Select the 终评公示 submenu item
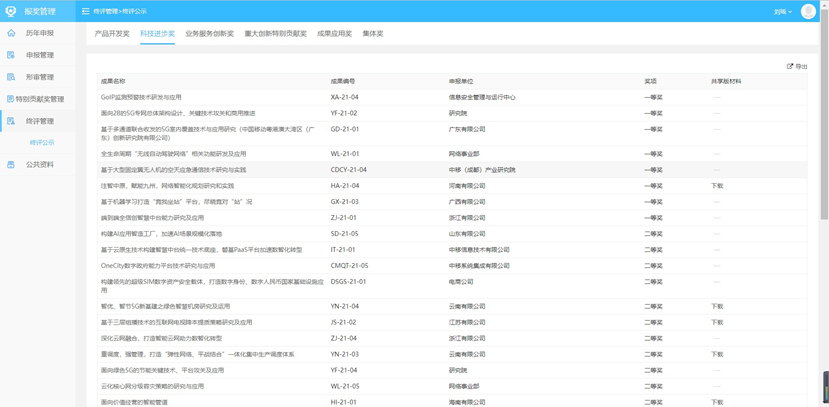829x407 pixels. pos(42,143)
